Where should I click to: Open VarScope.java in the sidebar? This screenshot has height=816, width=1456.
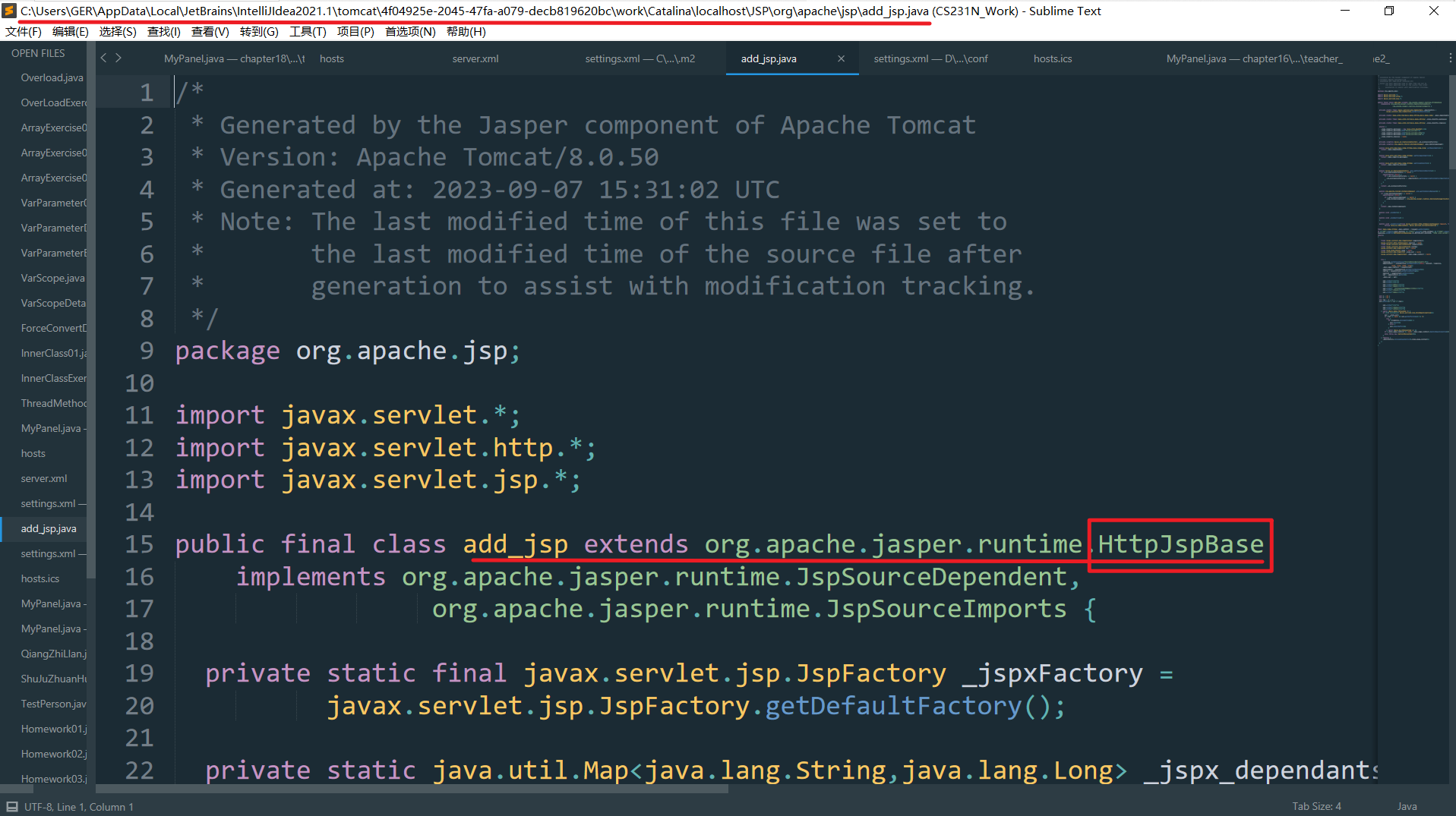click(52, 278)
